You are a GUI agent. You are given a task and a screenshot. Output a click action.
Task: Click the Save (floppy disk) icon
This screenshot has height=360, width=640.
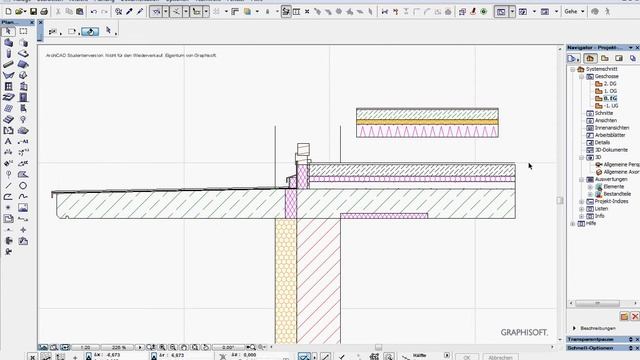pos(33,12)
